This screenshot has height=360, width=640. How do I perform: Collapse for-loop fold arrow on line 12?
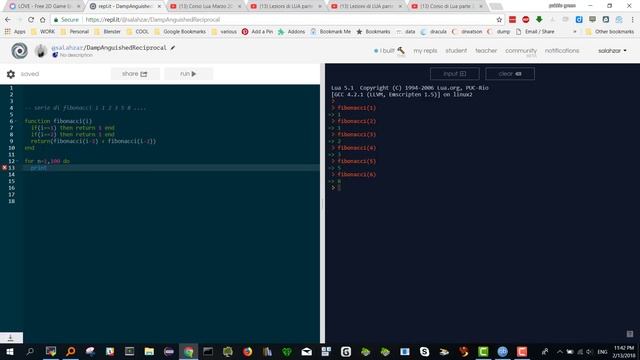pyautogui.click(x=17, y=161)
